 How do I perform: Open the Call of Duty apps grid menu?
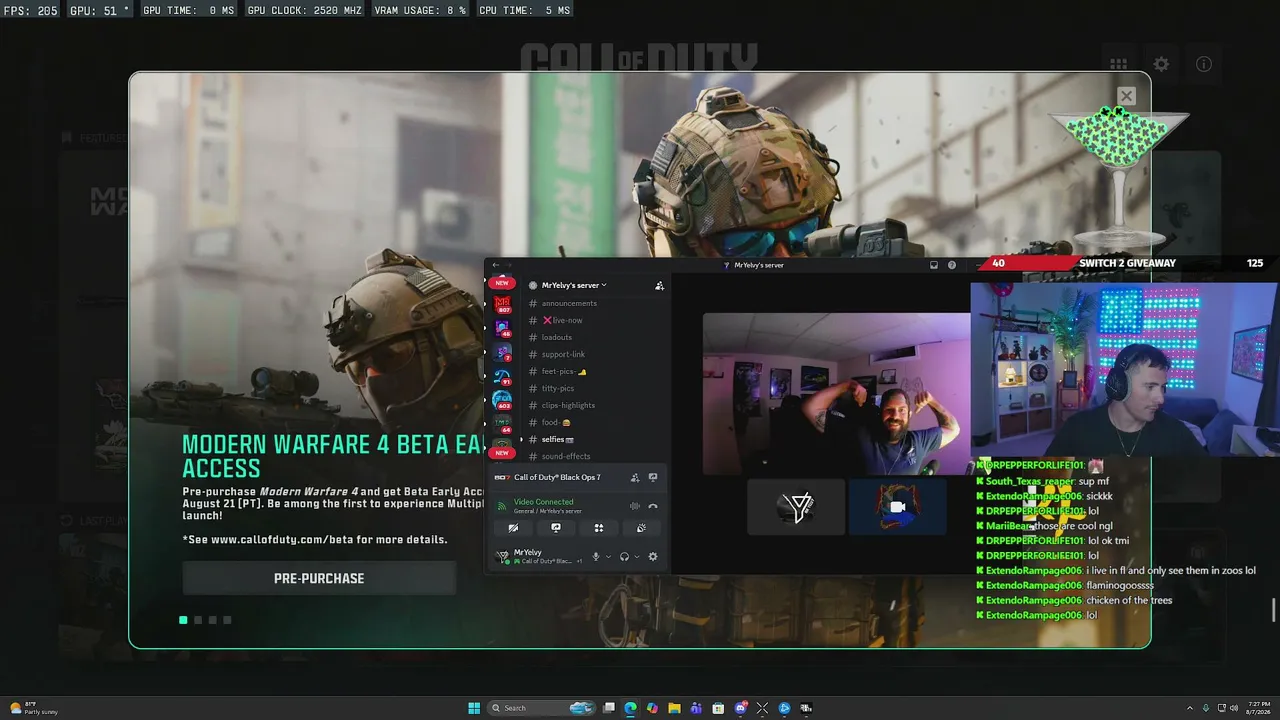click(x=1118, y=64)
